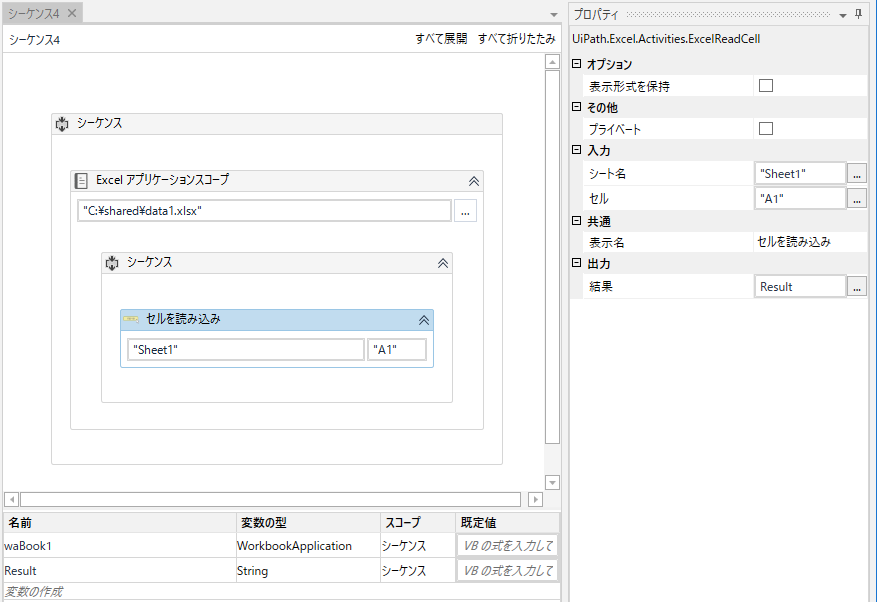877x602 pixels.
Task: Click the シーケンス4 breadcrumb
Action: [34, 40]
